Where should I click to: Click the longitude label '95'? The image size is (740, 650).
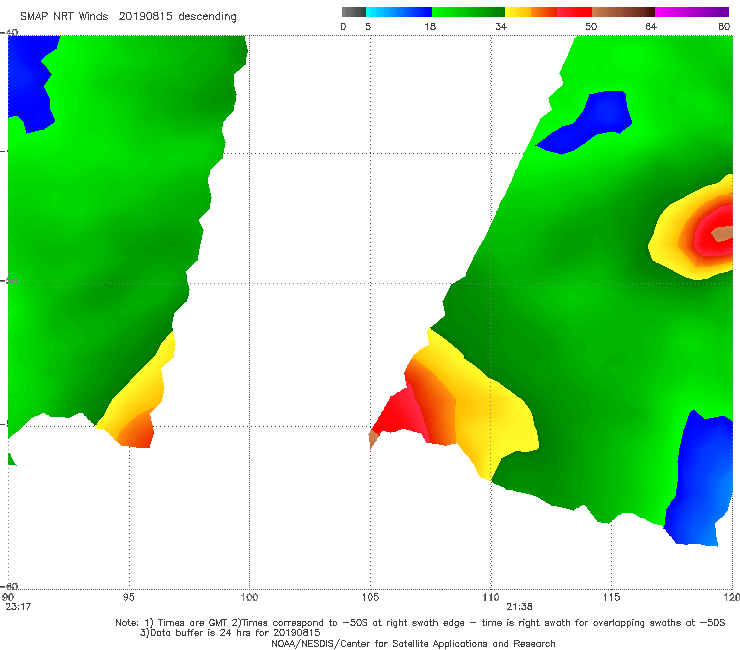[128, 598]
